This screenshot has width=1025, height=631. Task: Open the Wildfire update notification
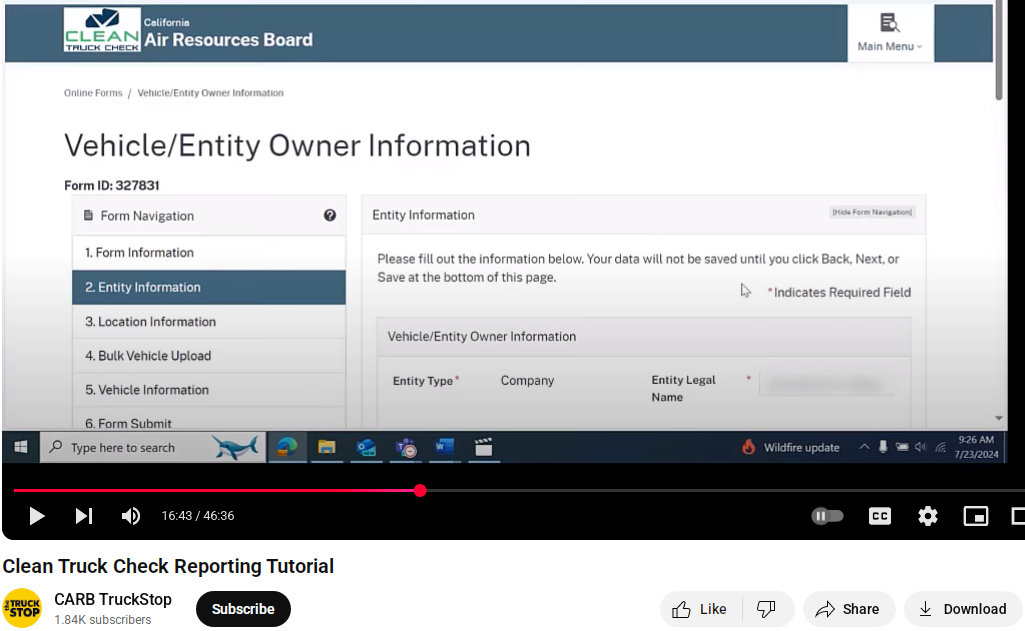(791, 447)
